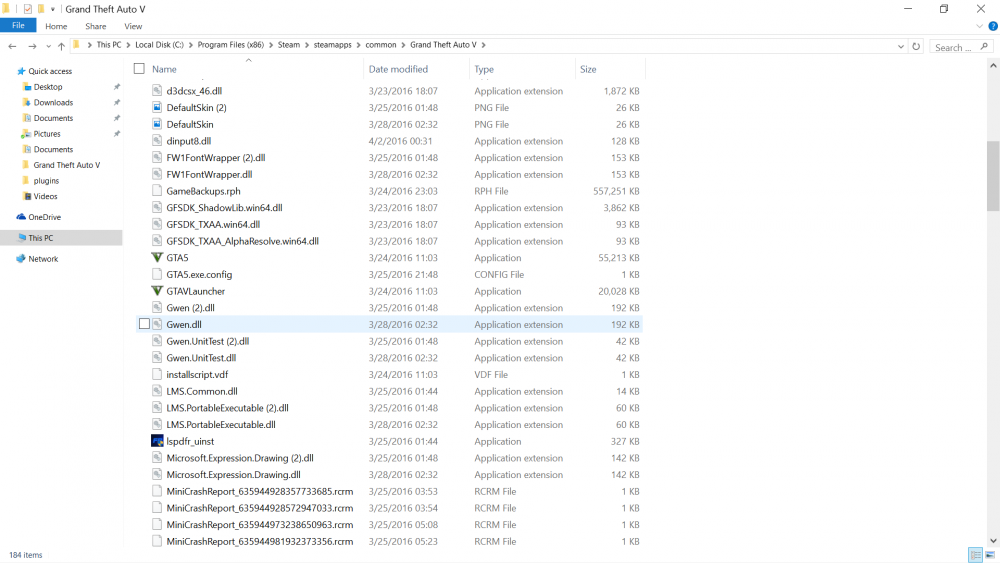Open Grand Theft Auto V quick access folder
Image resolution: width=1000 pixels, height=563 pixels.
click(x=66, y=165)
